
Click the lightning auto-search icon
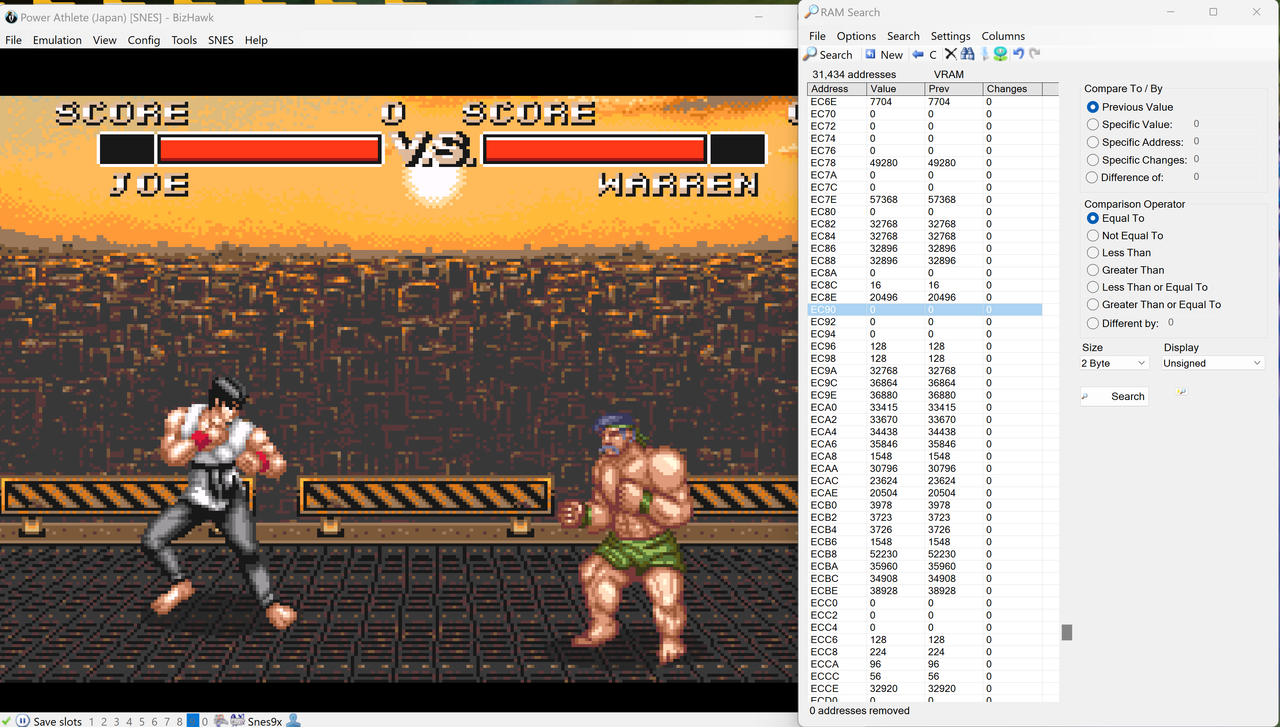[1181, 392]
